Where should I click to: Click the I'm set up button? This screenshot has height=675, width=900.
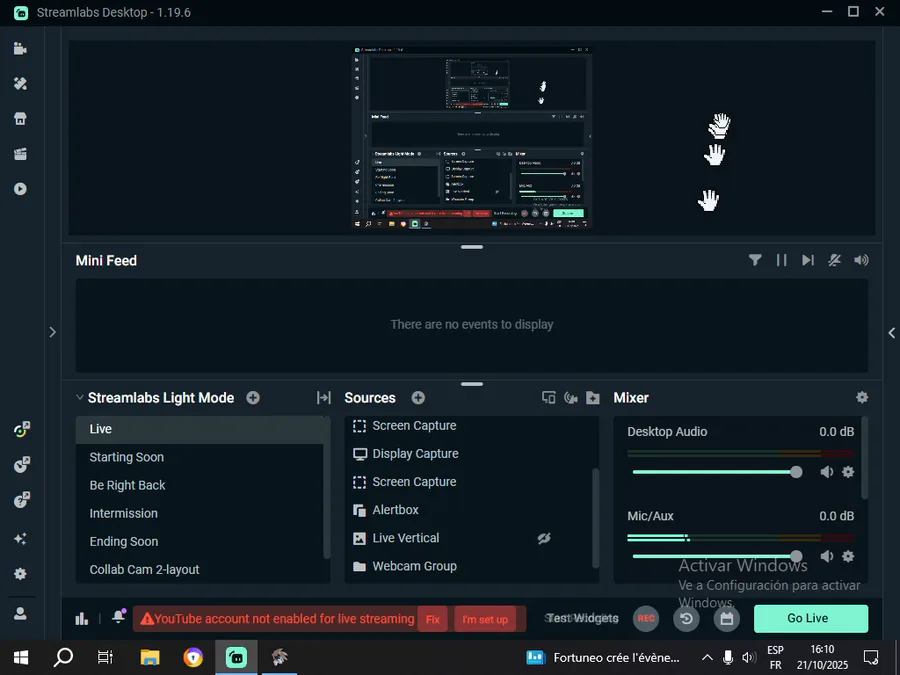(x=485, y=619)
